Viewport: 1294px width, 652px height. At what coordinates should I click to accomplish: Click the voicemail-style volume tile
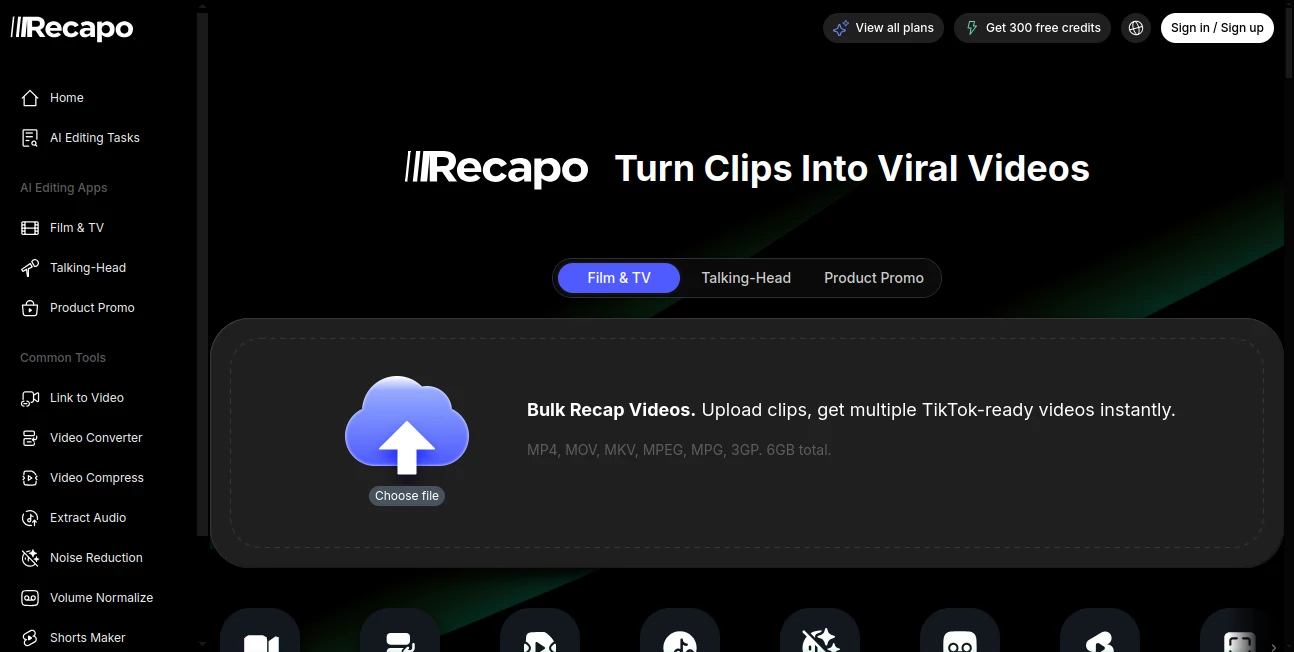tap(960, 630)
